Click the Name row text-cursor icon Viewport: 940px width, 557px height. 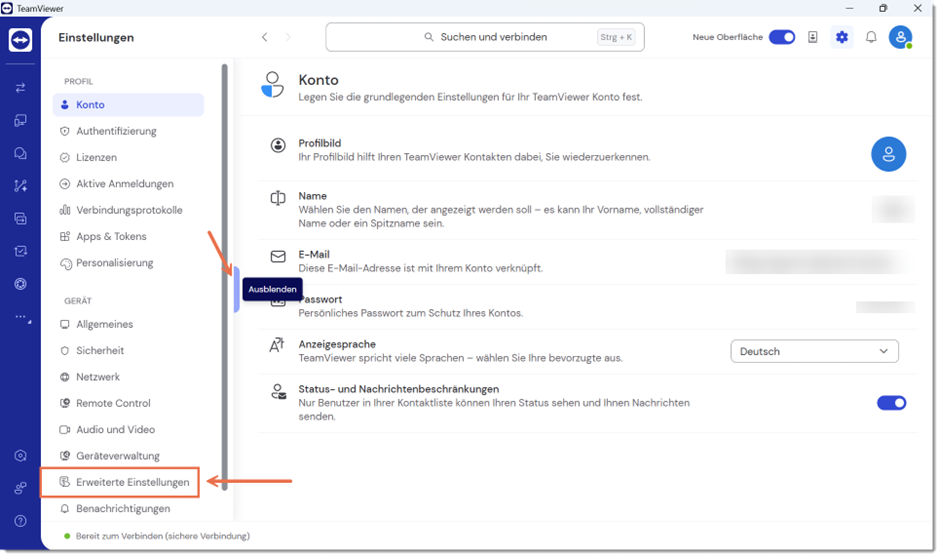pyautogui.click(x=278, y=198)
